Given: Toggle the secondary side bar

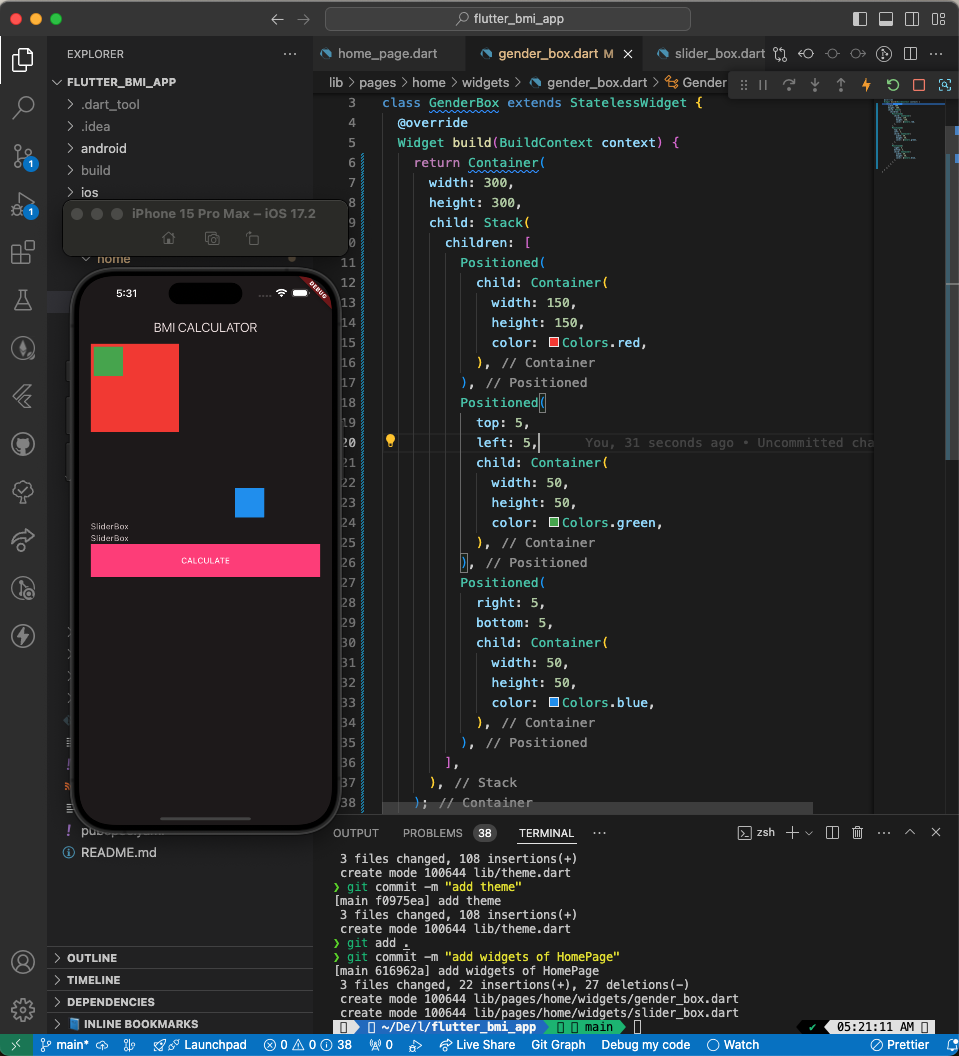Looking at the screenshot, I should pyautogui.click(x=912, y=19).
